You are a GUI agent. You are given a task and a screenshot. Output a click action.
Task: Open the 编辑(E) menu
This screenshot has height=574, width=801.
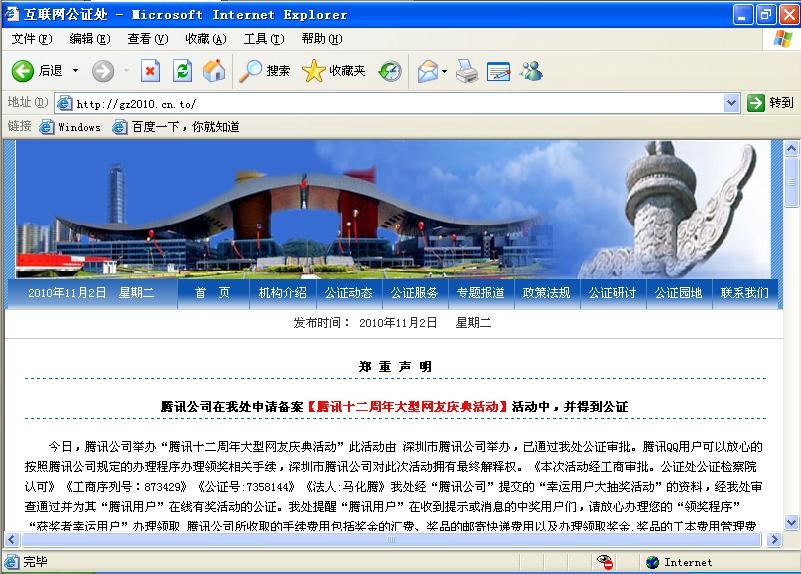[90, 39]
